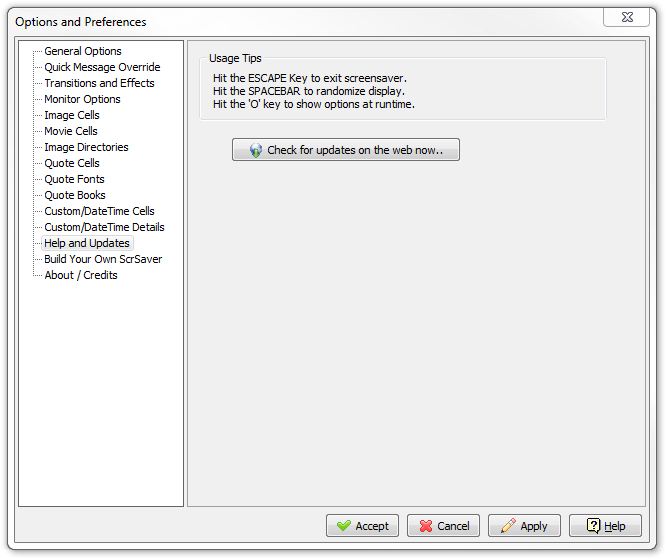Open Movie Cells section
This screenshot has height=559, width=666.
point(71,131)
